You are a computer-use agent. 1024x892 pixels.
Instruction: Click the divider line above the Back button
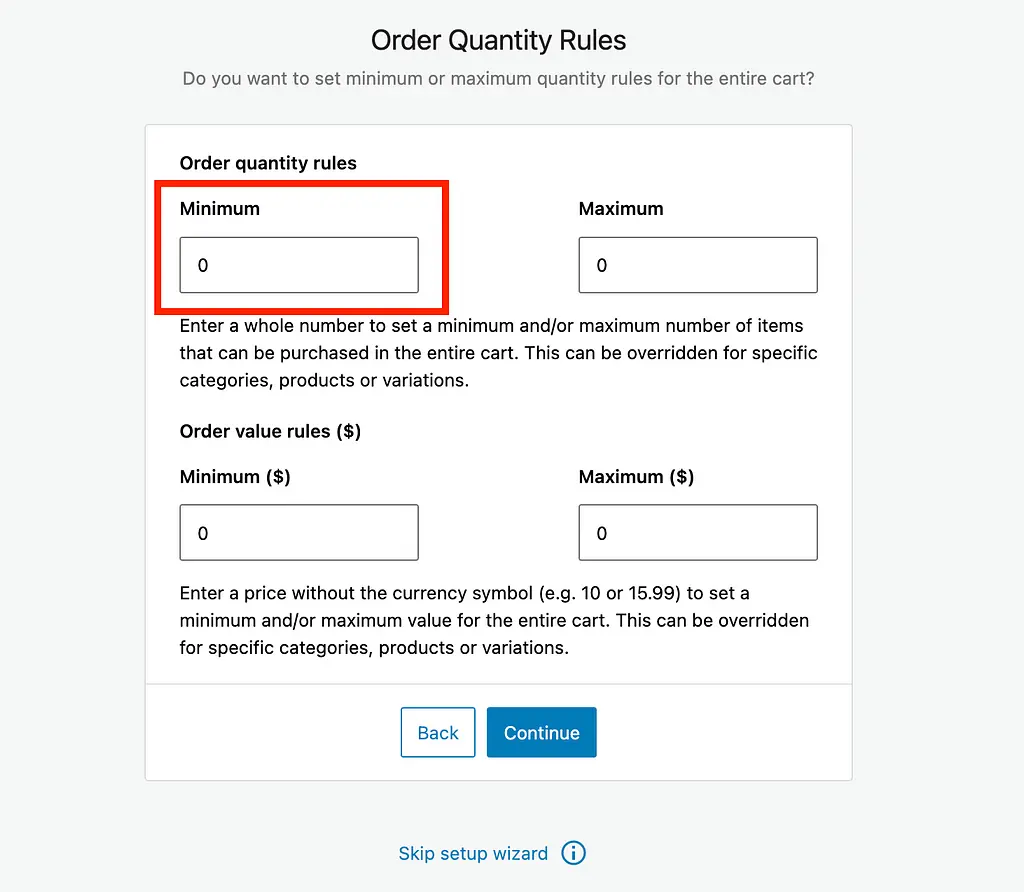[x=498, y=684]
